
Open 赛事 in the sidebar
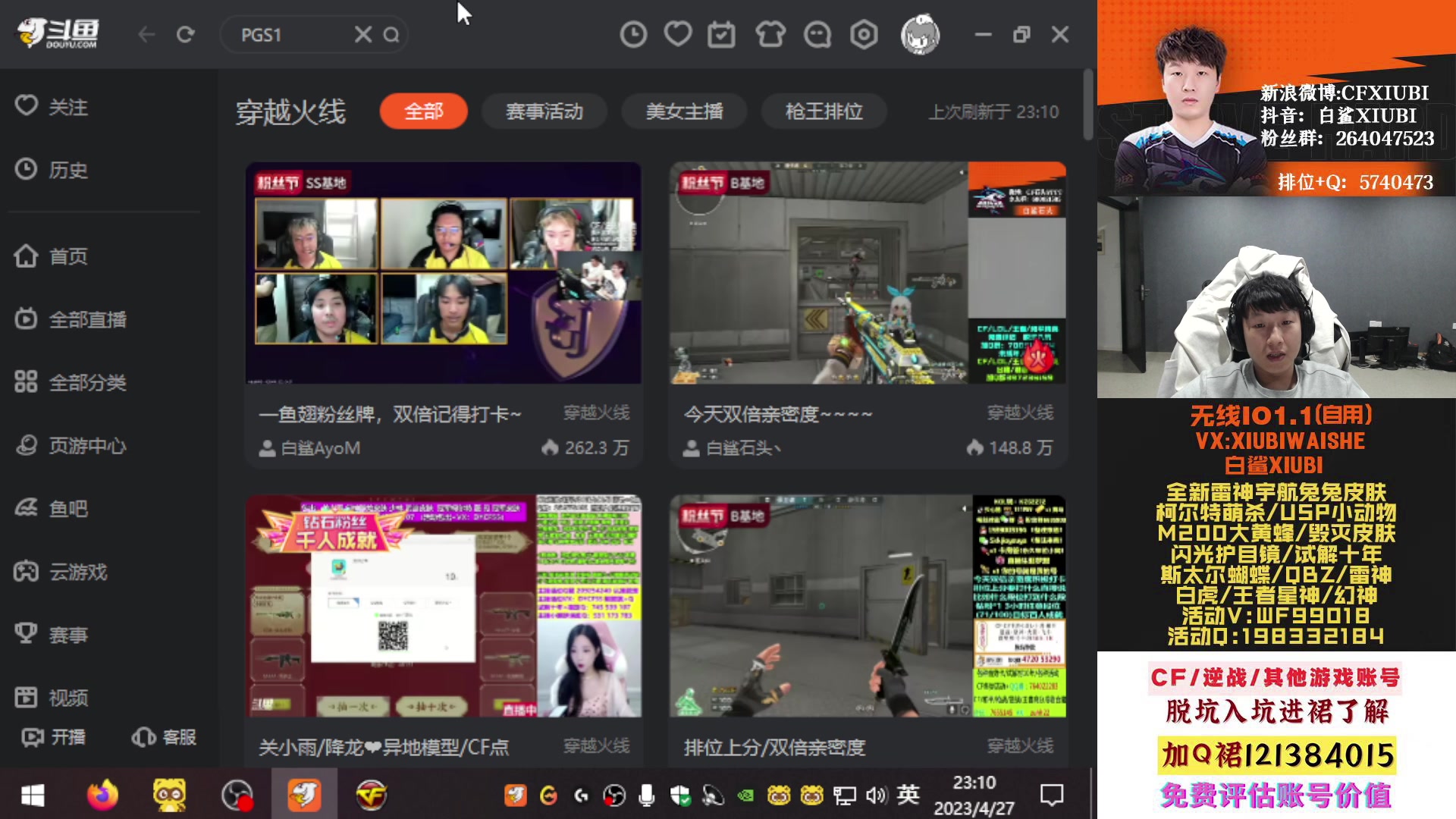point(52,635)
